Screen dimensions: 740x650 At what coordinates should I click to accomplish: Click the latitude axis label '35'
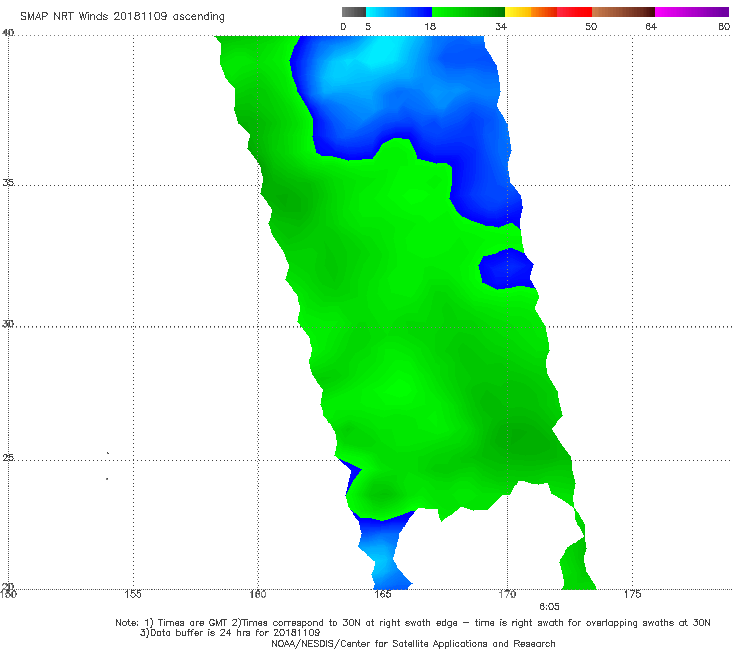coord(8,182)
